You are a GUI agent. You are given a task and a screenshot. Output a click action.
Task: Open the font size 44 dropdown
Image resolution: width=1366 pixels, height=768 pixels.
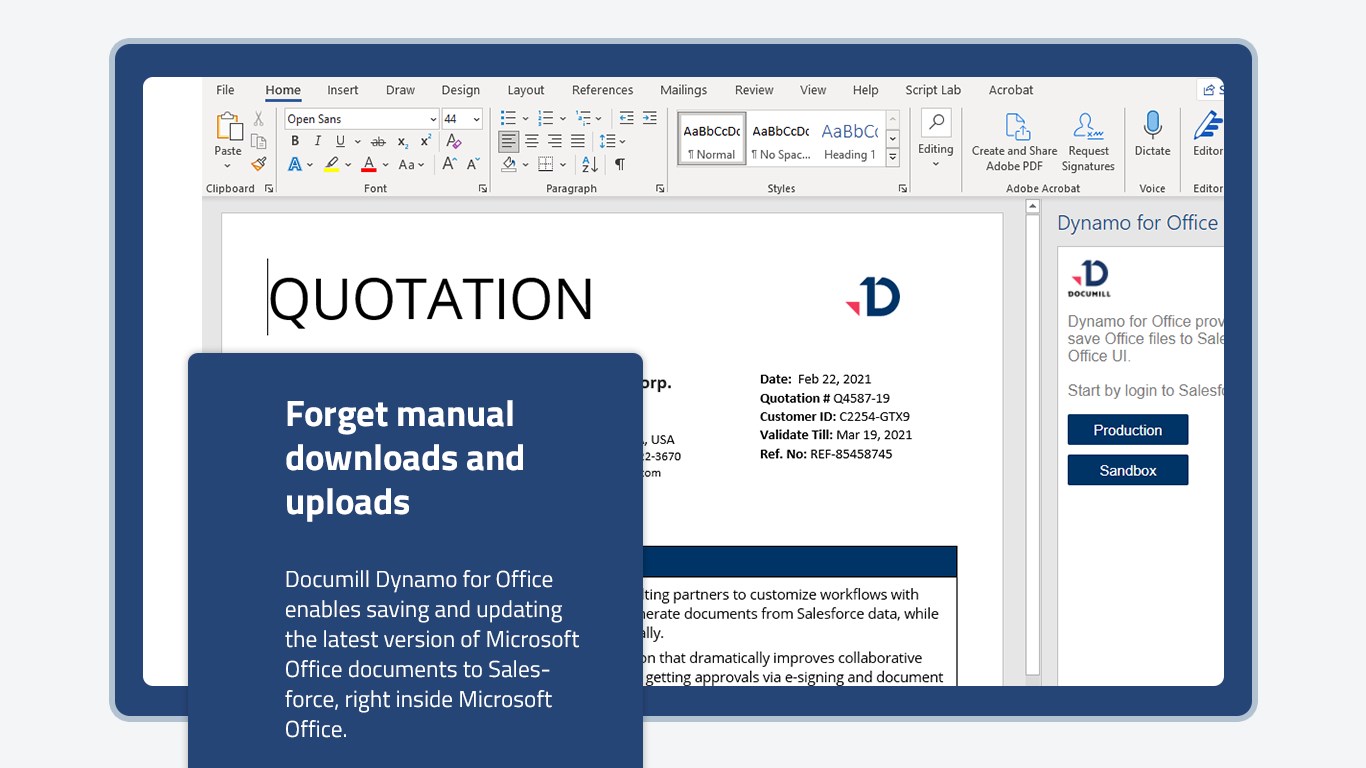coord(476,119)
